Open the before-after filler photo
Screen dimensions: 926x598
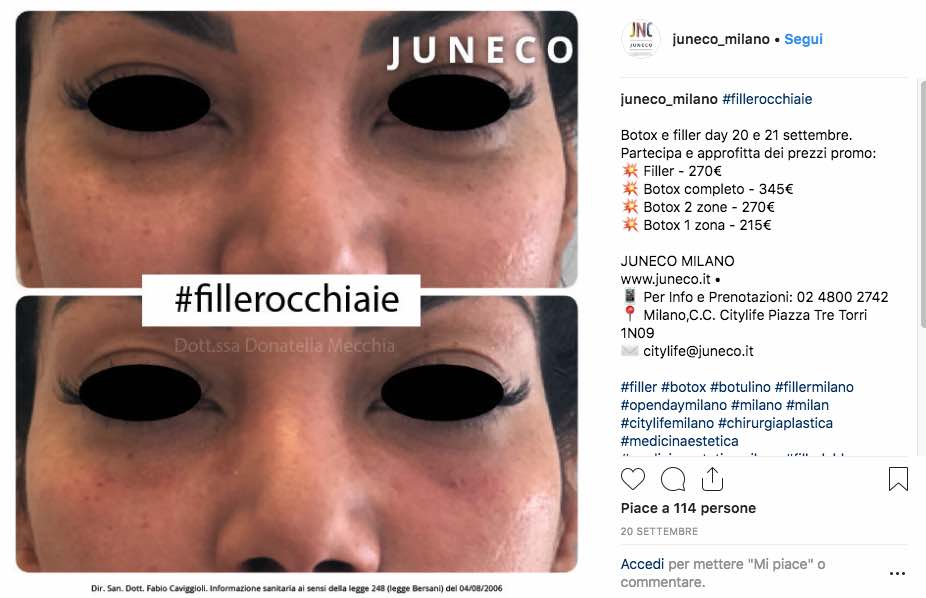click(296, 292)
